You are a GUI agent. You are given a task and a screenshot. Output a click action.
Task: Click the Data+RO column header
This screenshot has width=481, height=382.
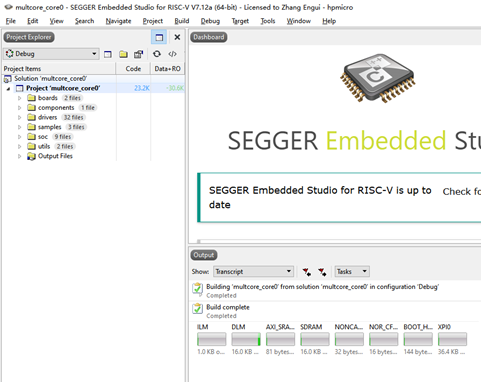click(x=167, y=69)
